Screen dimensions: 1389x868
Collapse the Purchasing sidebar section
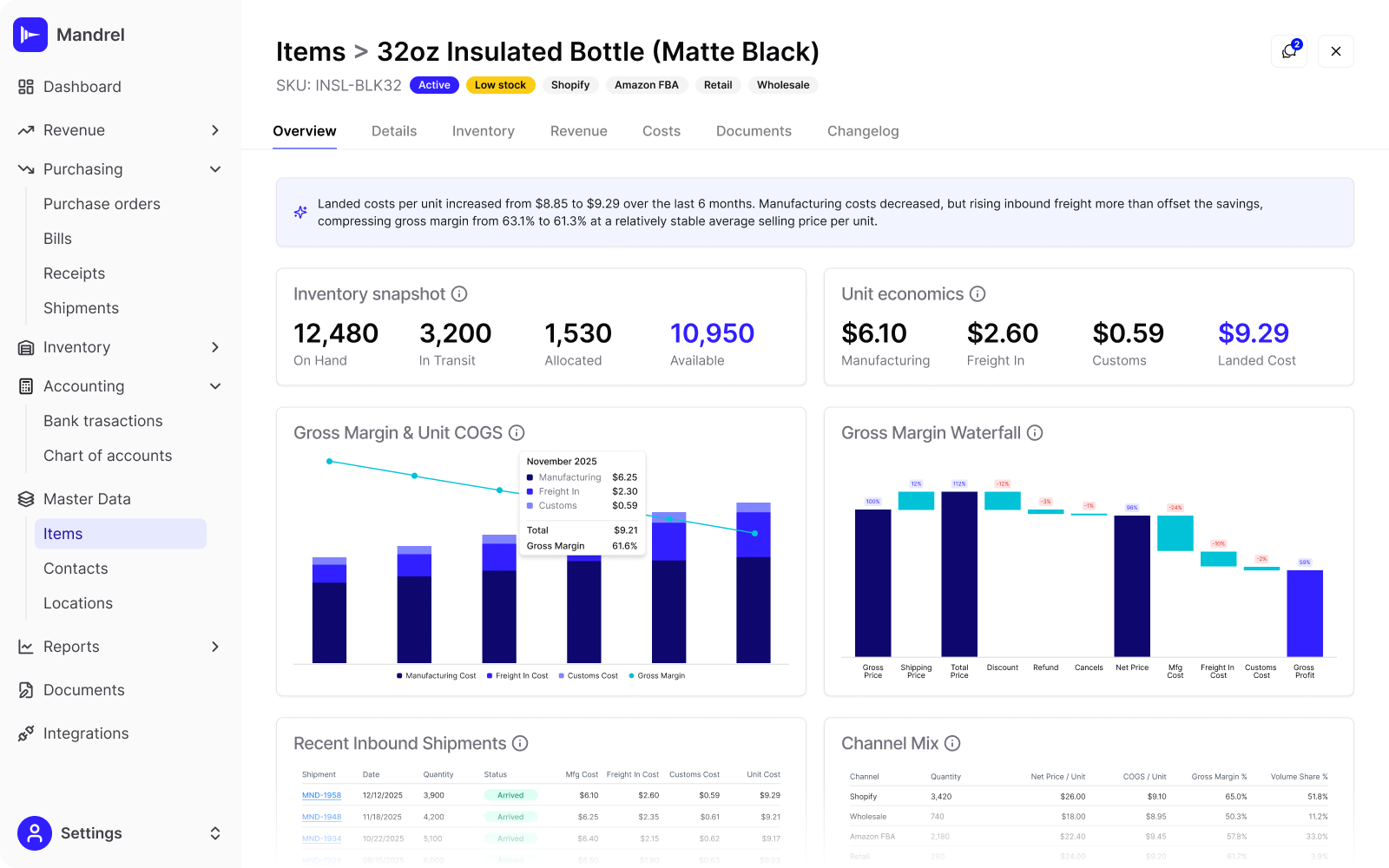pos(214,169)
